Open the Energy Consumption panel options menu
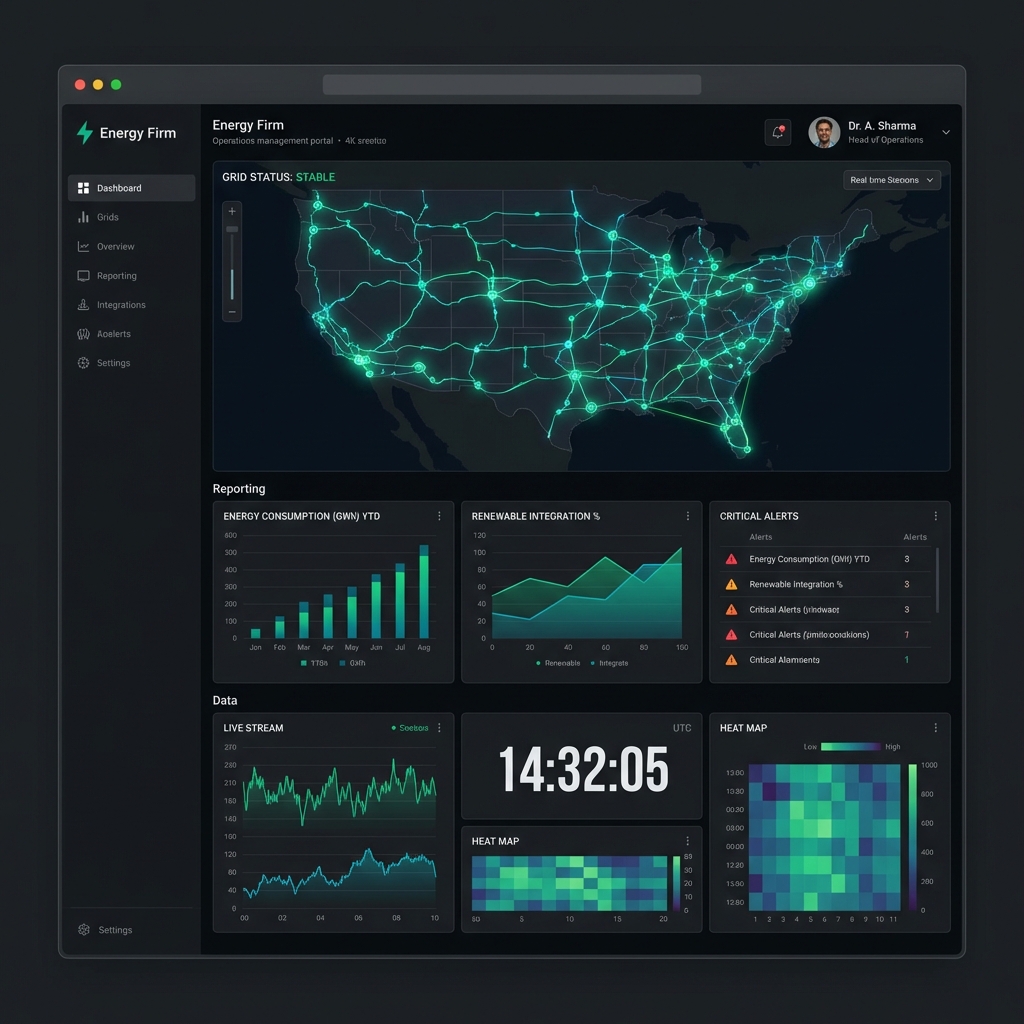1024x1024 pixels. coord(439,516)
